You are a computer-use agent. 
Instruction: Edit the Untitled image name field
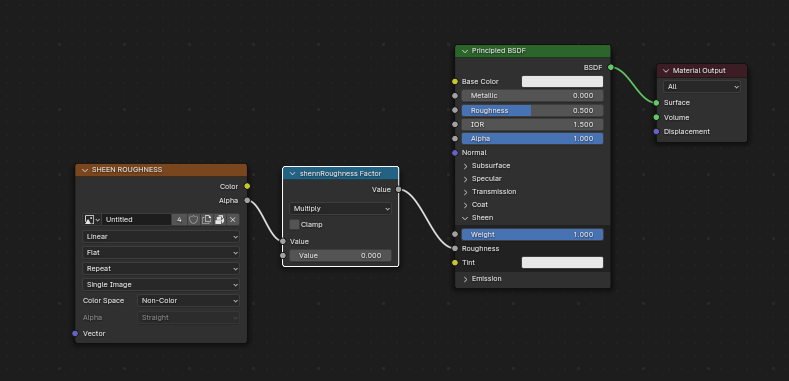(136, 219)
